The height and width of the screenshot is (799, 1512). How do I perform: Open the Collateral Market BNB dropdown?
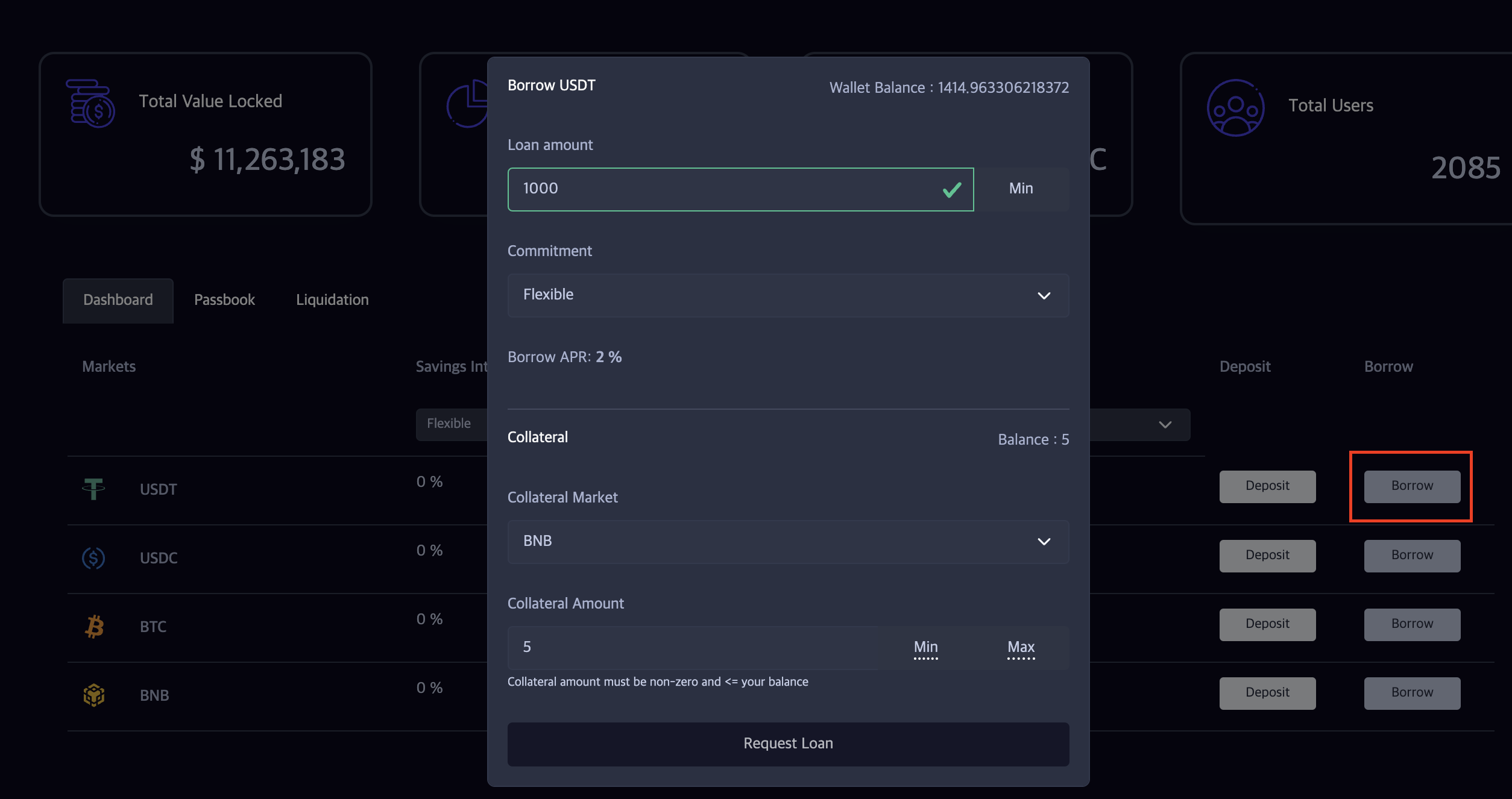pyautogui.click(x=788, y=542)
